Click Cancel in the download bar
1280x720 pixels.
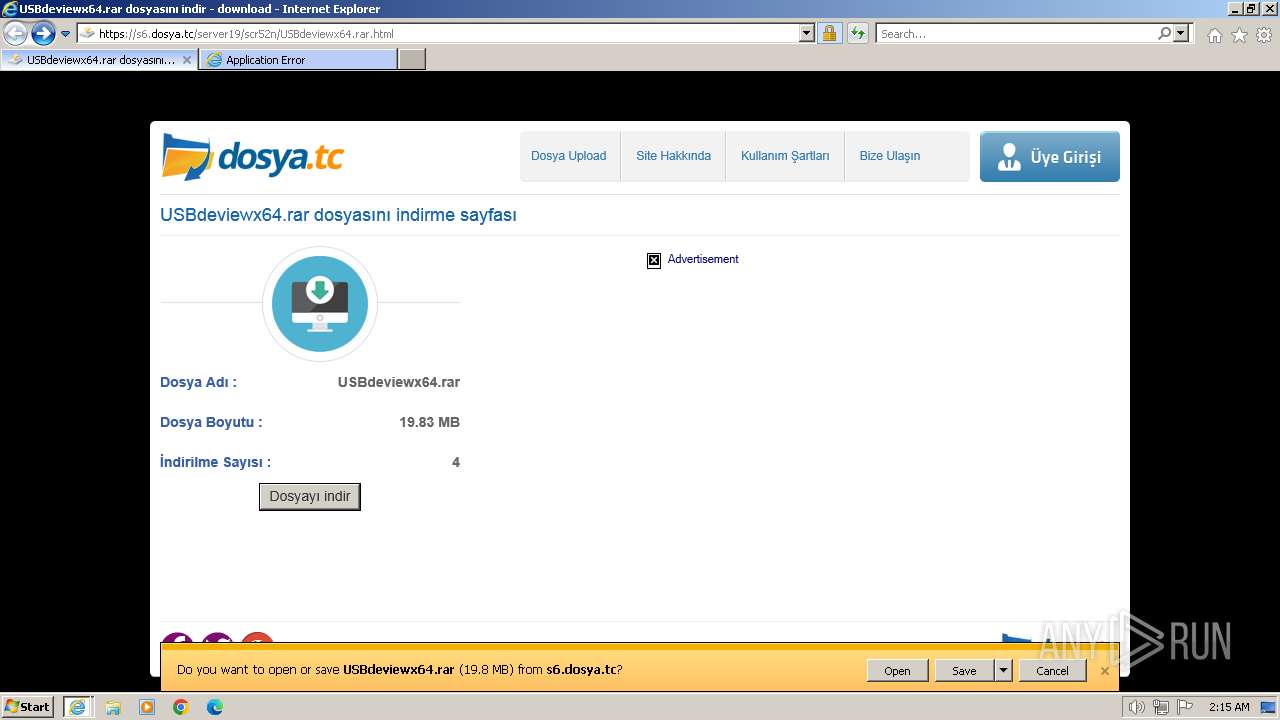click(1052, 671)
